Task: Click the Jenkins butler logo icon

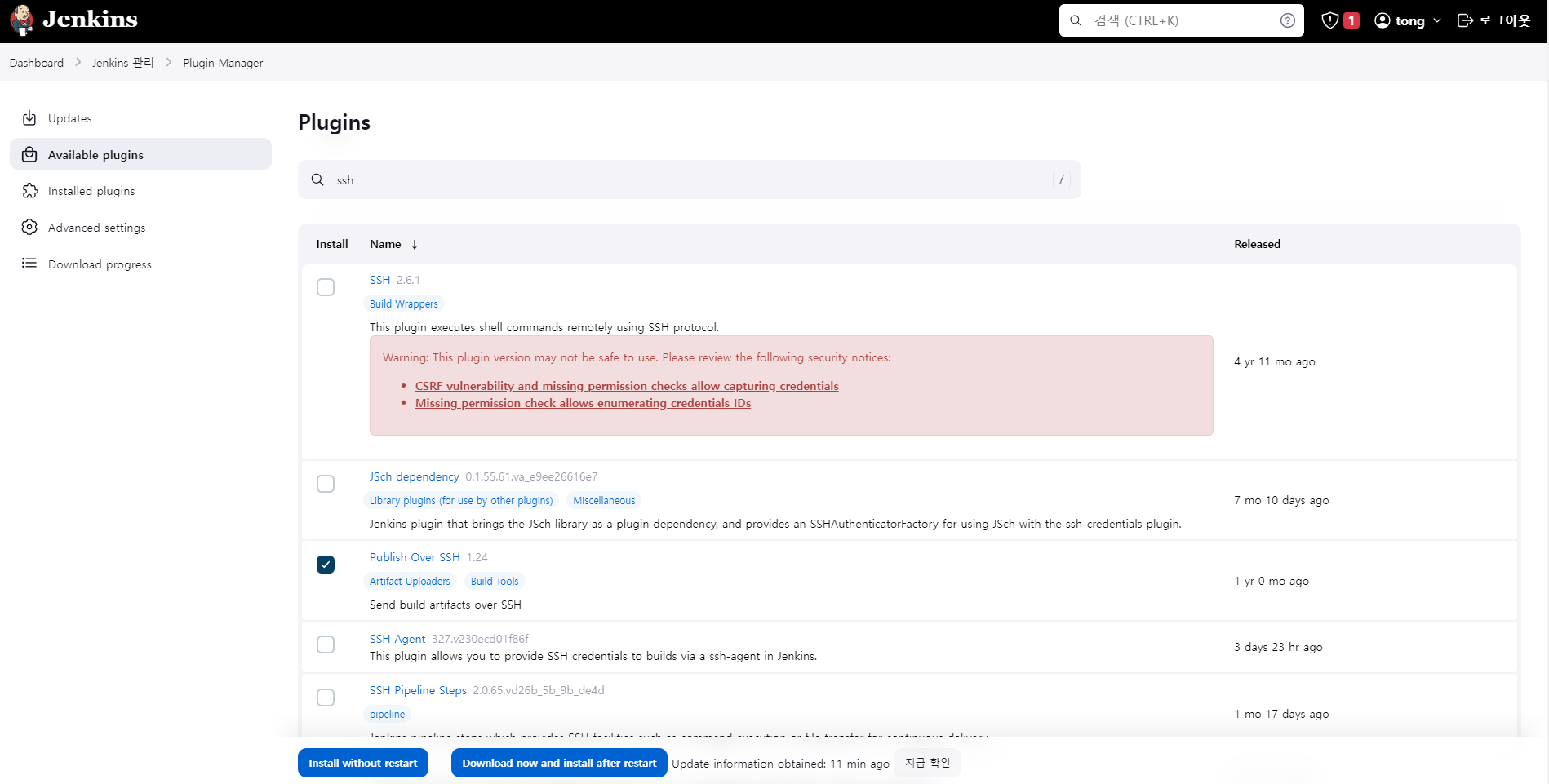Action: 22,20
